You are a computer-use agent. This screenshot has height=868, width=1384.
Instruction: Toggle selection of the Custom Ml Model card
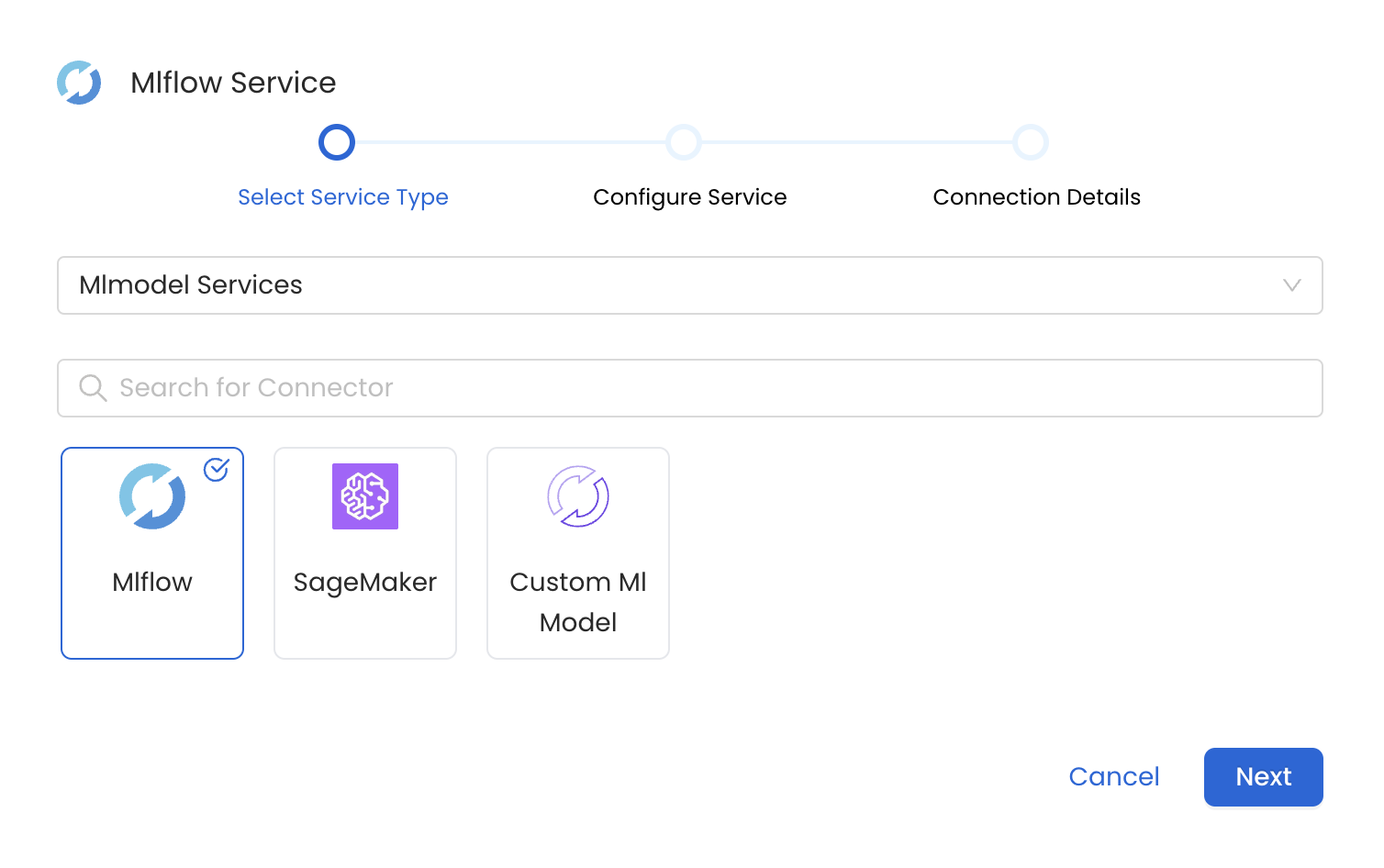(x=577, y=552)
